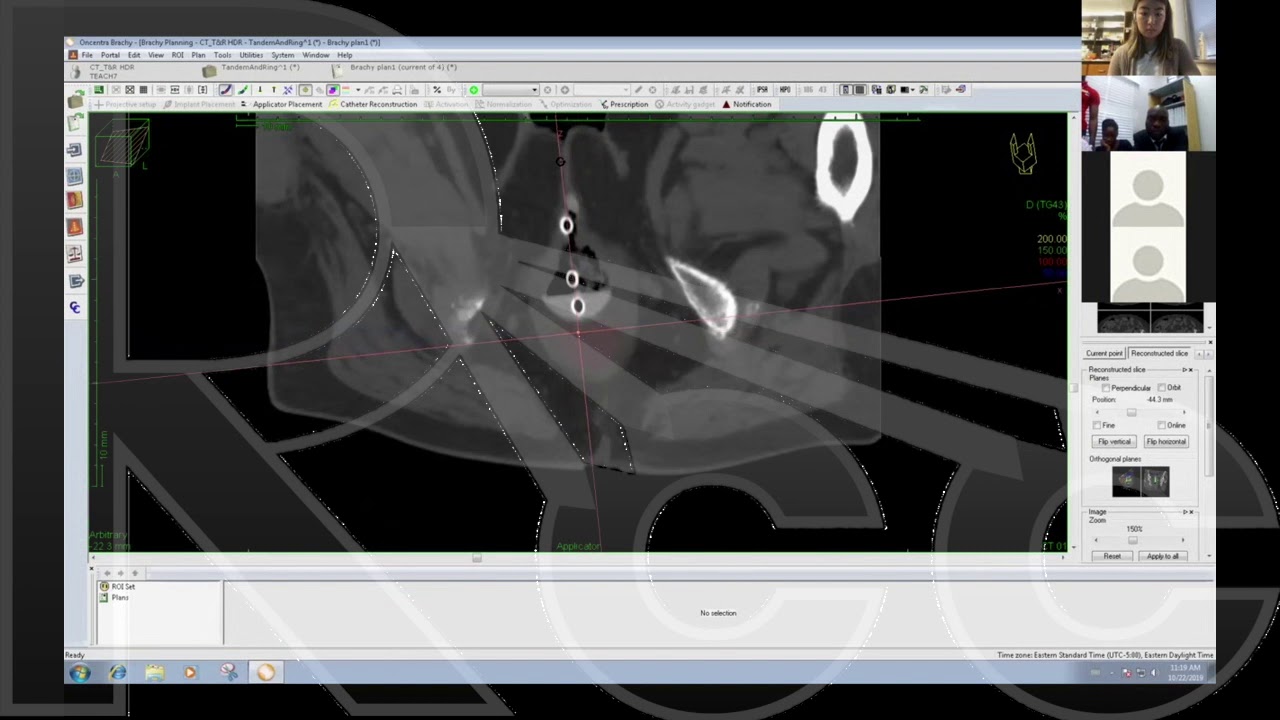This screenshot has width=1280, height=720.
Task: Click the green circle toolbar icon
Action: [x=474, y=90]
